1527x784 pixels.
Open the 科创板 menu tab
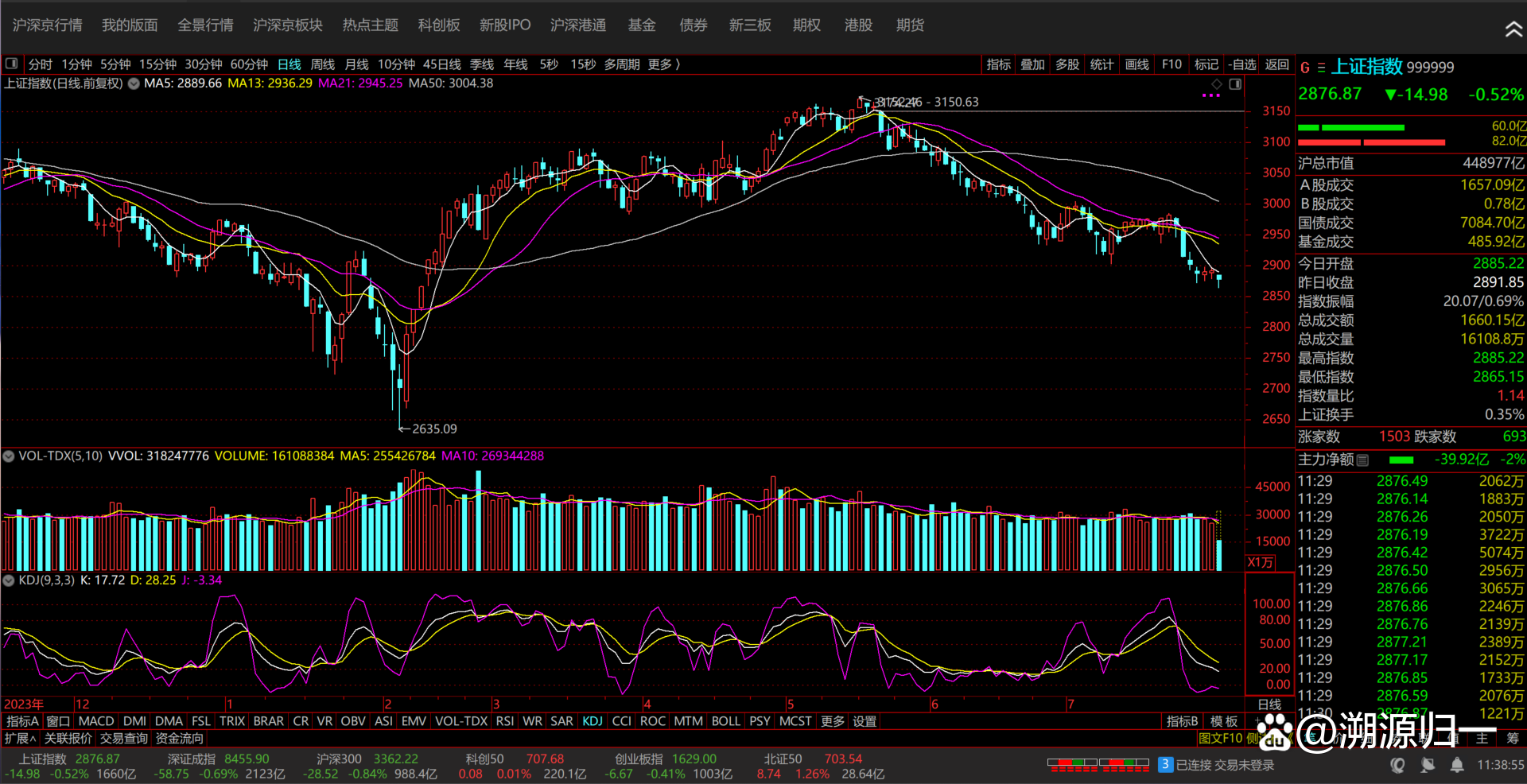(x=439, y=25)
